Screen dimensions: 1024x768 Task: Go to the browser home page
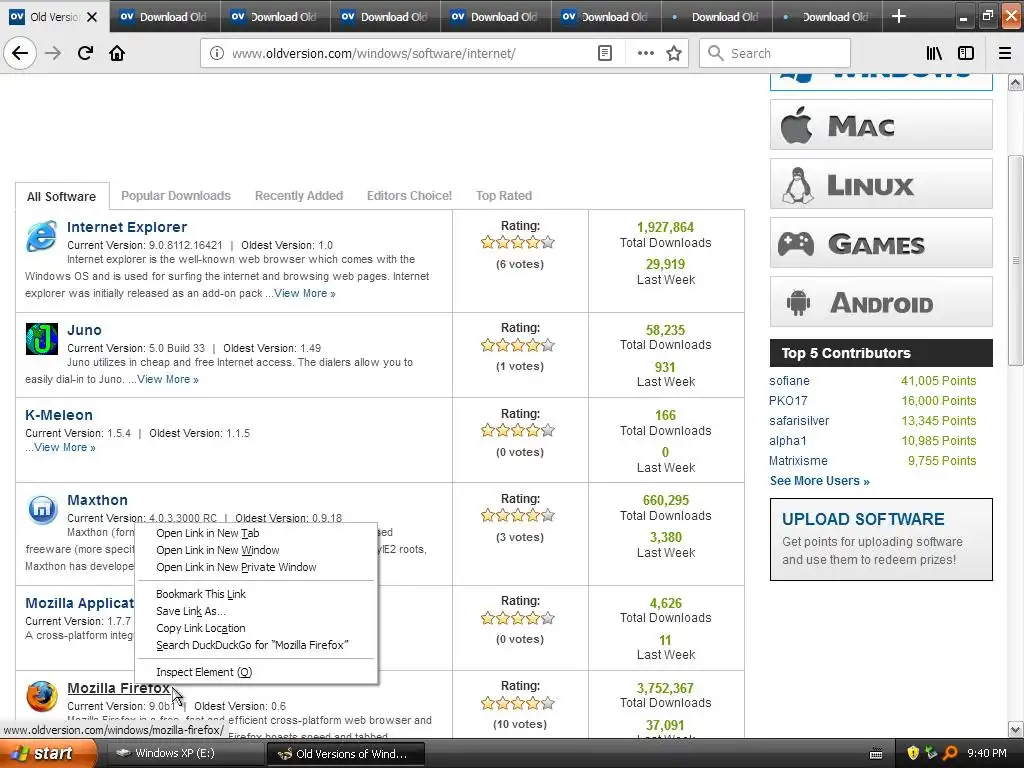[x=117, y=53]
